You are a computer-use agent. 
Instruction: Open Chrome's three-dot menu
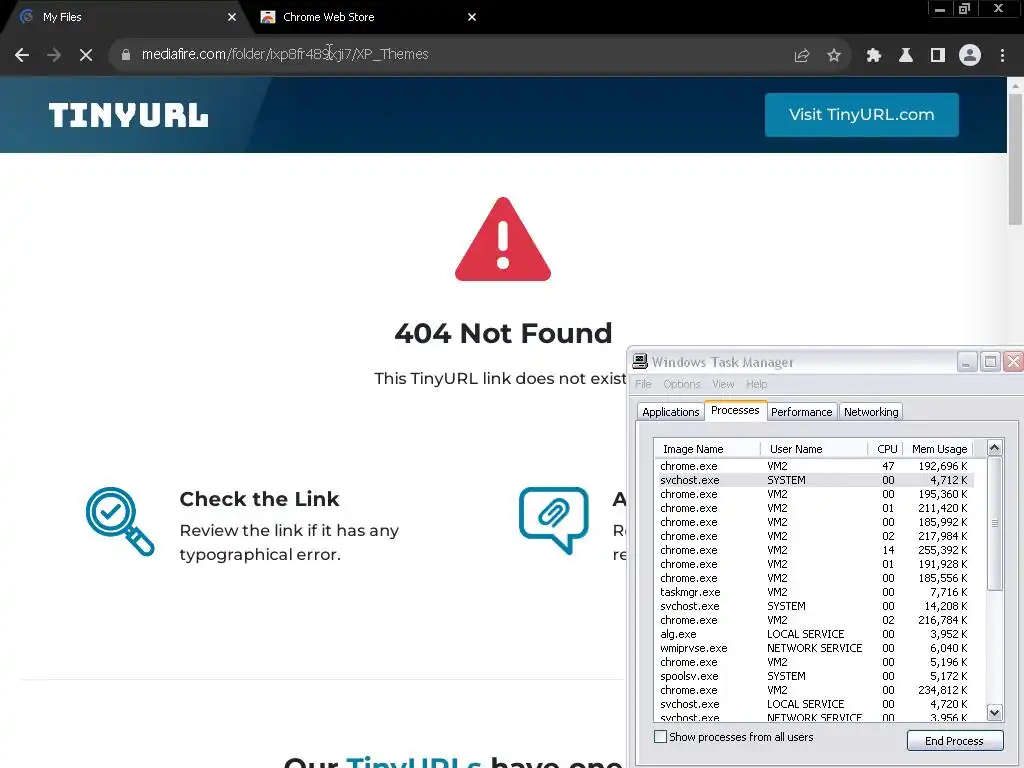click(x=1002, y=56)
